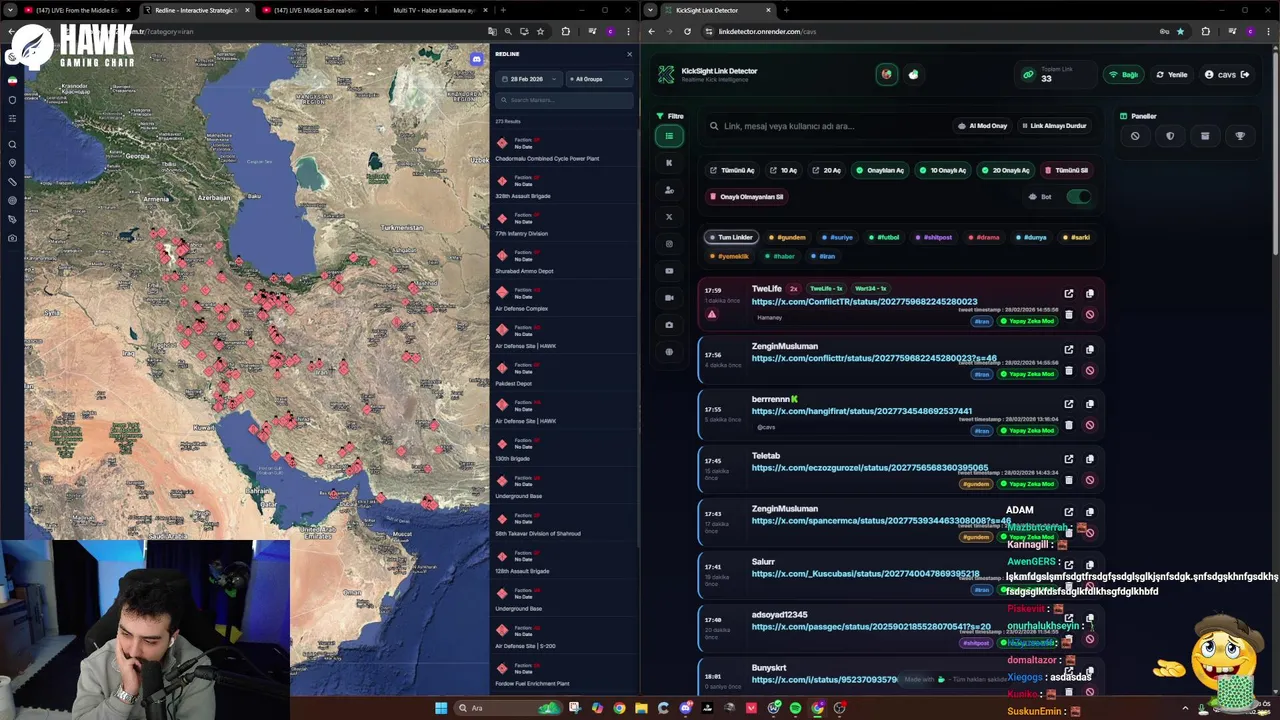This screenshot has width=1280, height=720.
Task: Select the second round avatar theme button
Action: coord(913,75)
